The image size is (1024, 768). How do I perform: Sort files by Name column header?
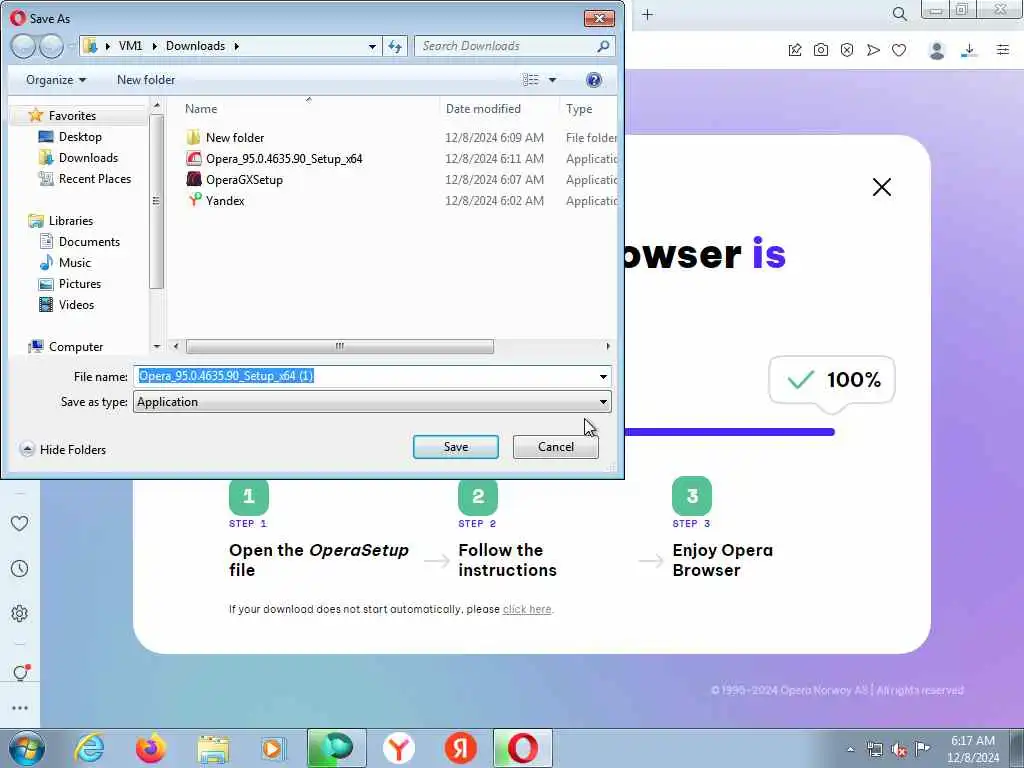tap(201, 109)
